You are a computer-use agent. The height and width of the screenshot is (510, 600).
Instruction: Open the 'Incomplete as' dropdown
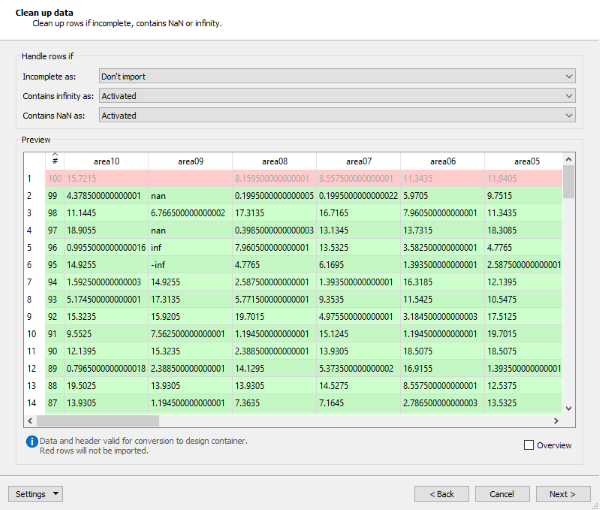click(337, 76)
